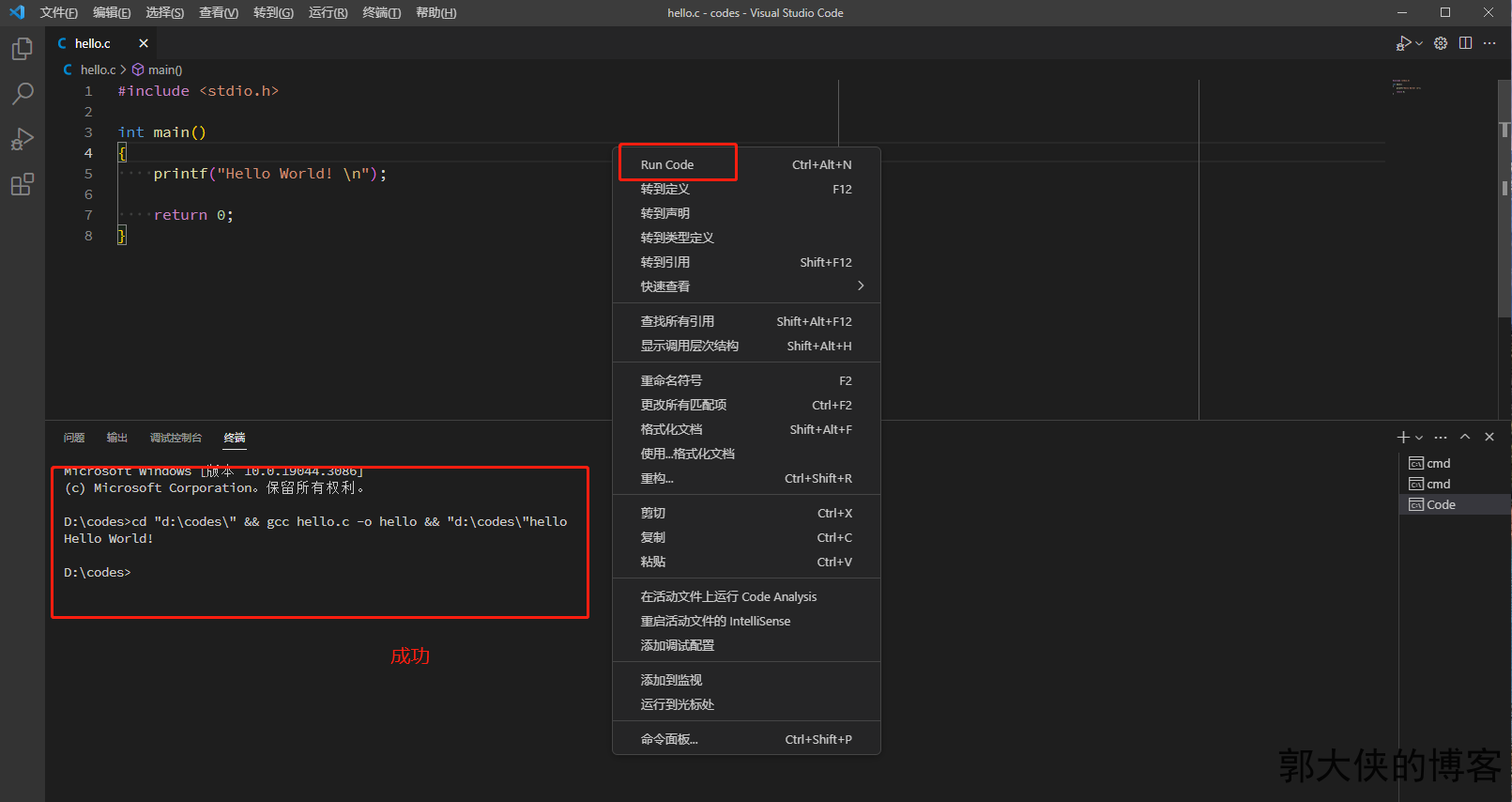Choose Run Code in context menu
This screenshot has height=802, width=1512.
point(746,164)
